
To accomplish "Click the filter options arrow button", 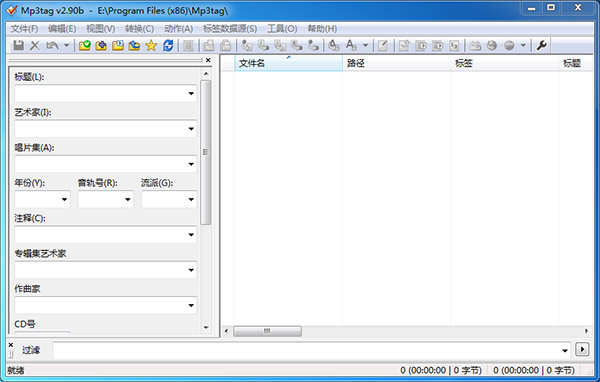I will click(582, 349).
